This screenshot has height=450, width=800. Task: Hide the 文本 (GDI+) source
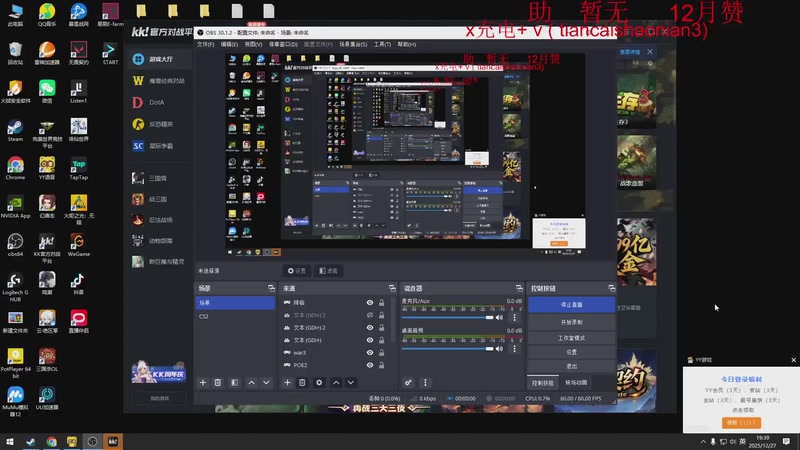tap(370, 340)
